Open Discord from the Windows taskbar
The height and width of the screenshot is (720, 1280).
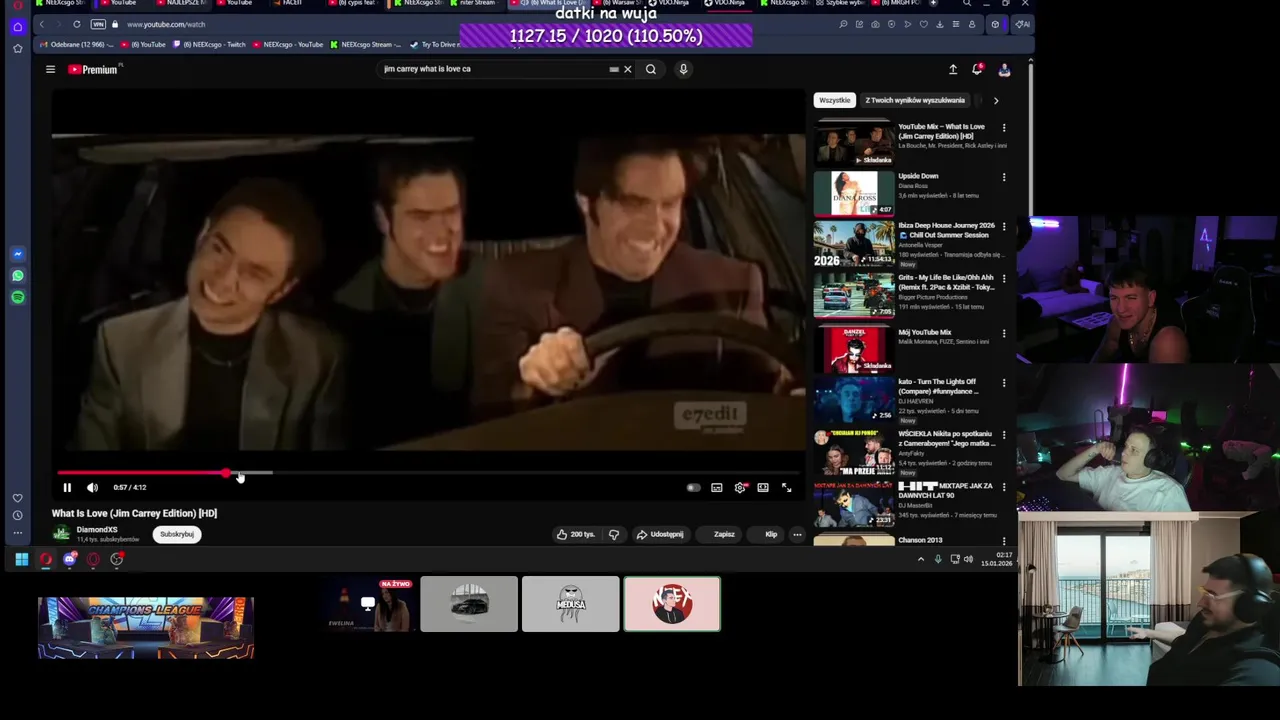[69, 559]
